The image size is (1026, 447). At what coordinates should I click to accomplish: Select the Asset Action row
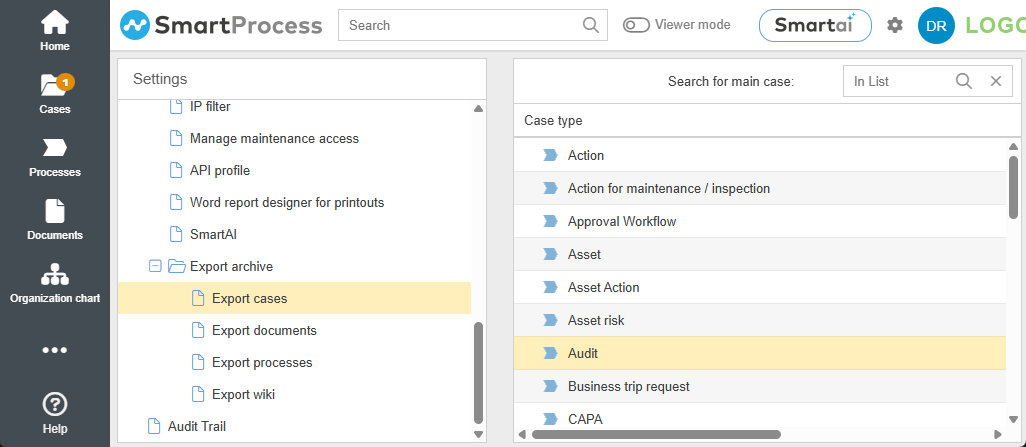760,287
